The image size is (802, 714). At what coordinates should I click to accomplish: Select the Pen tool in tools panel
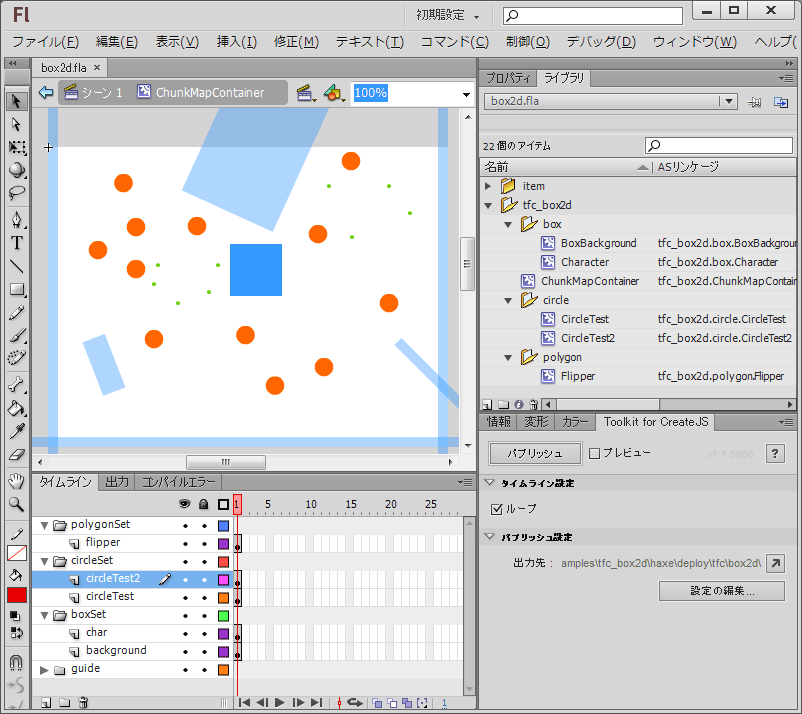click(16, 220)
